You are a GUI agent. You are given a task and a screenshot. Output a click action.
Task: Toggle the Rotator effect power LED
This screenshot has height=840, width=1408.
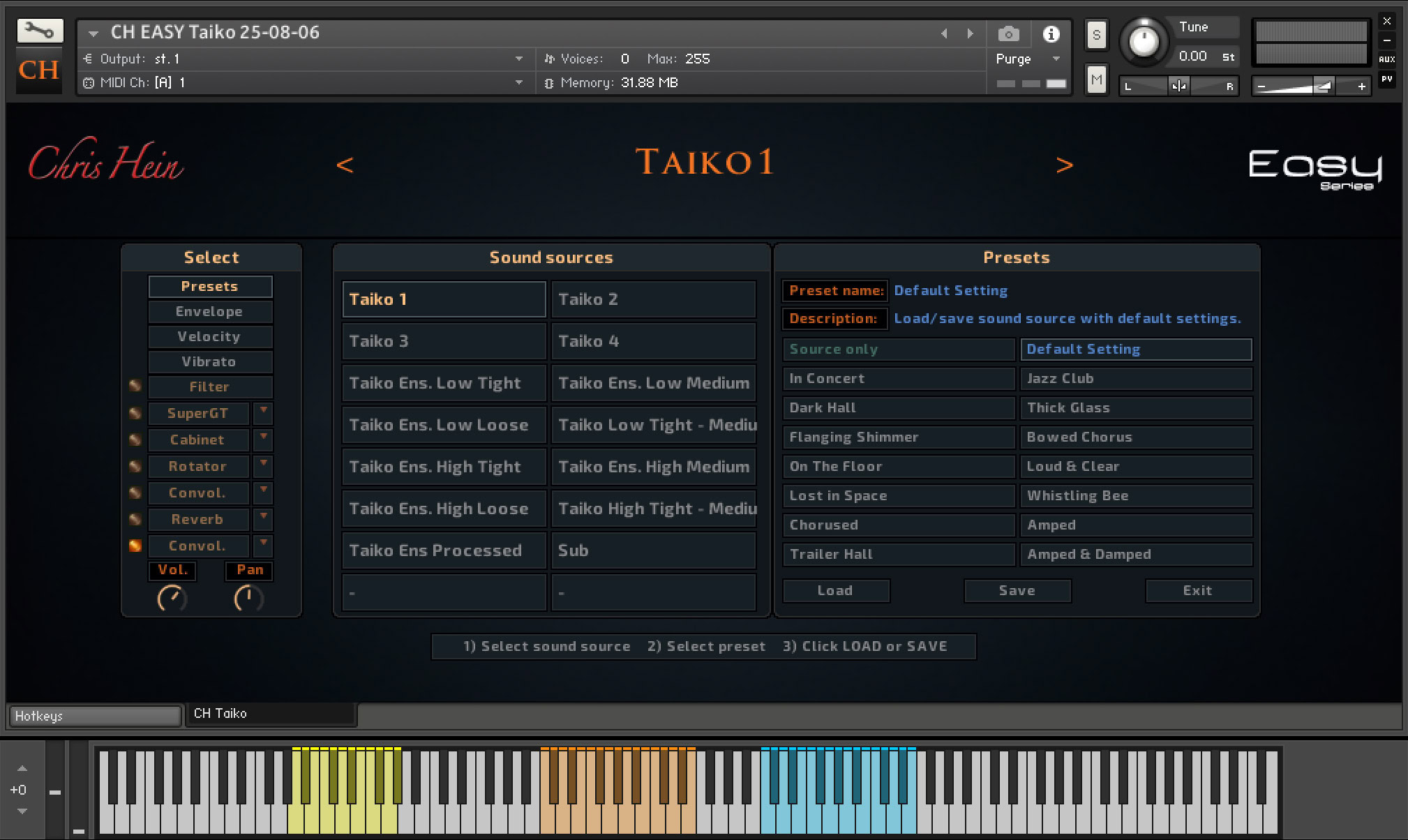pyautogui.click(x=135, y=466)
